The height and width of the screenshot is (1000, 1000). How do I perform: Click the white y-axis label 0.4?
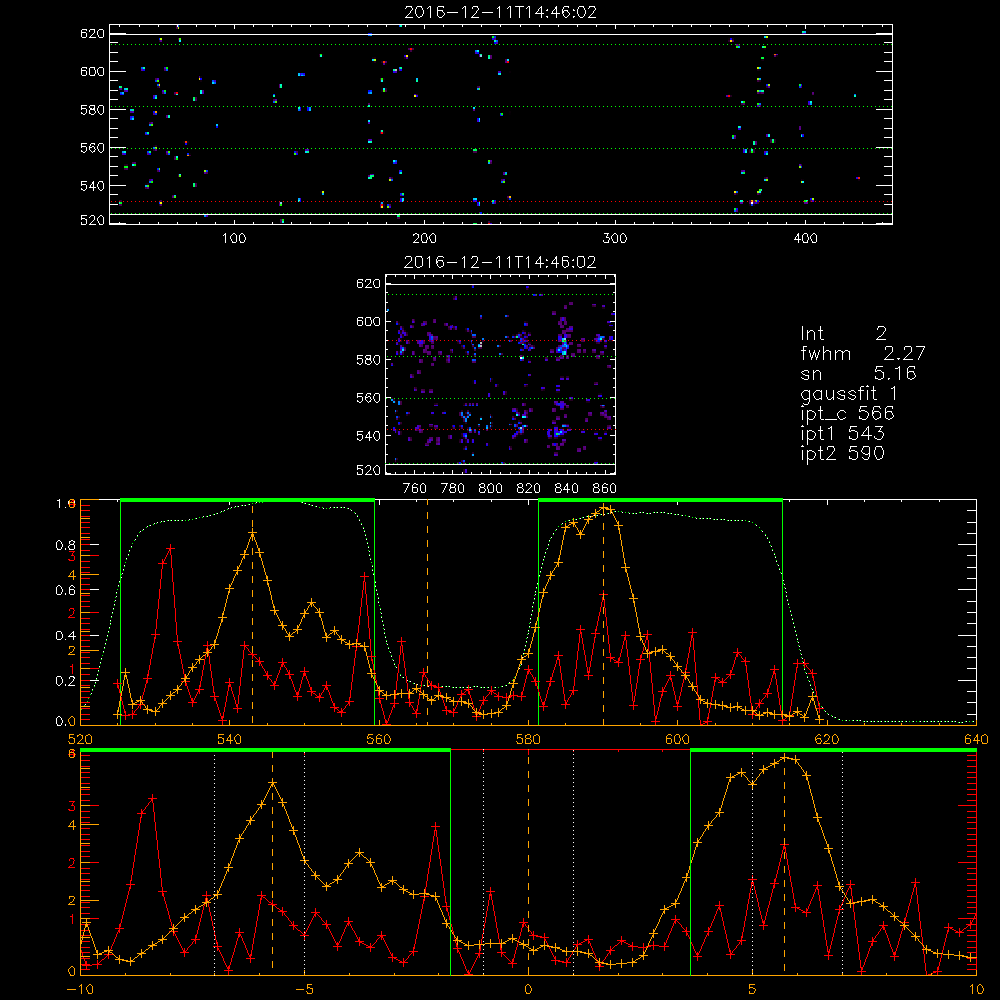tap(66, 635)
